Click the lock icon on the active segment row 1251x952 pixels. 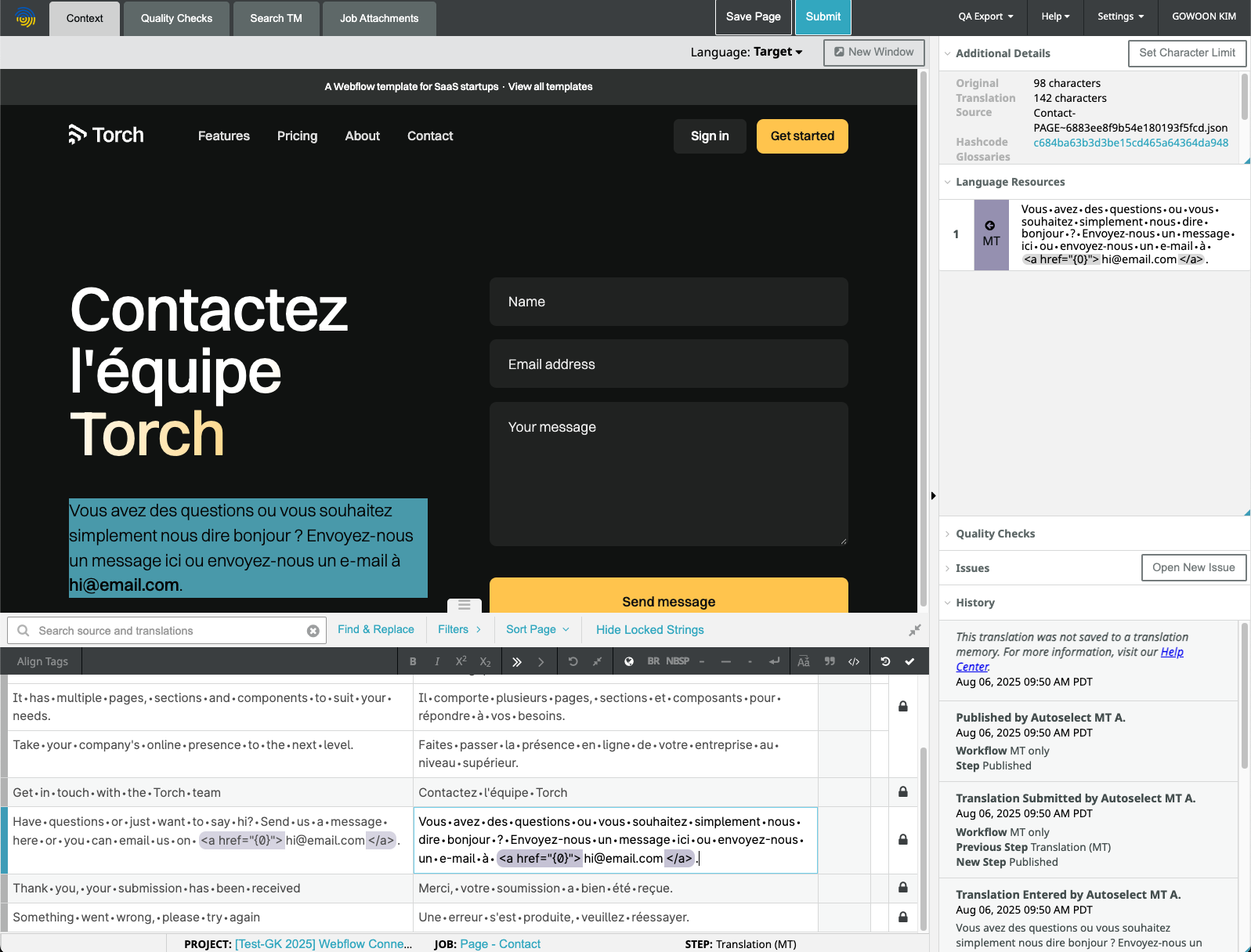click(903, 839)
